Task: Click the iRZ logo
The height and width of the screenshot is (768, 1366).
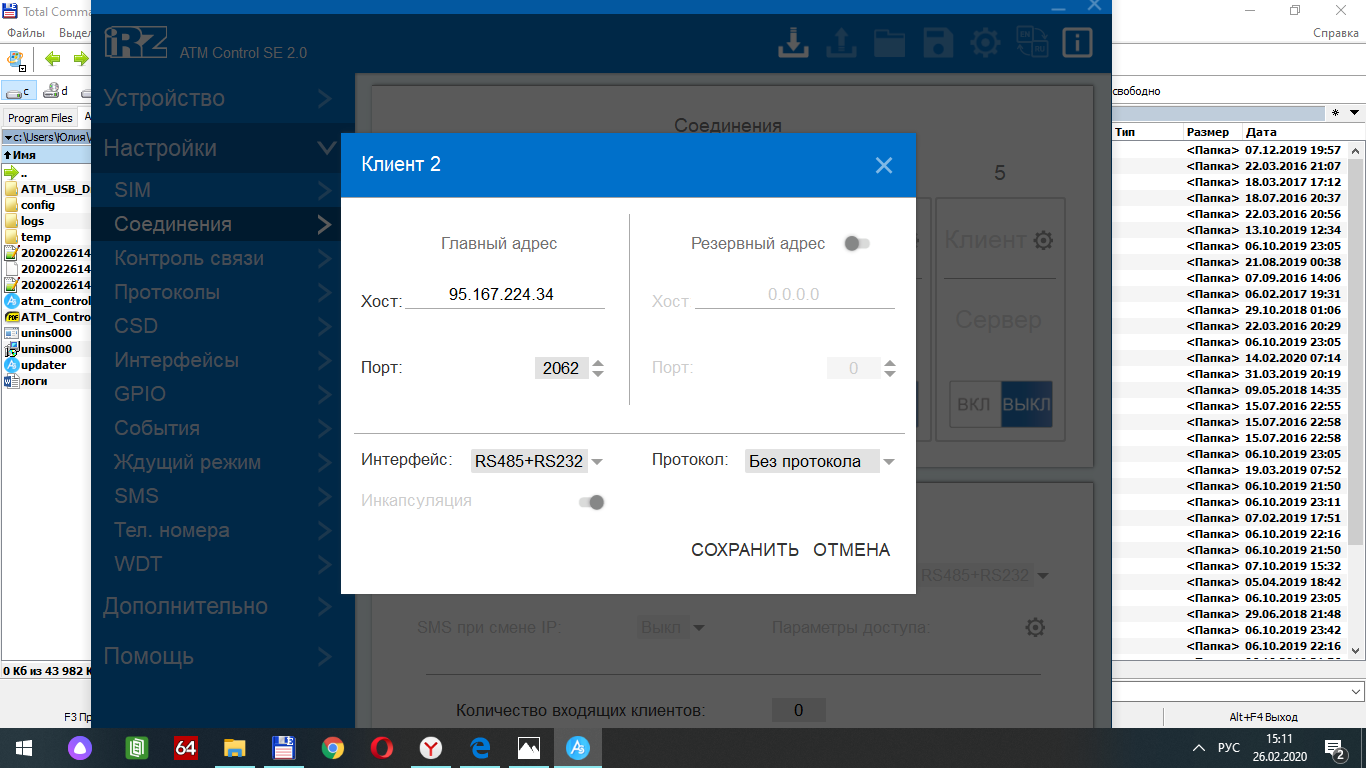Action: pyautogui.click(x=138, y=43)
